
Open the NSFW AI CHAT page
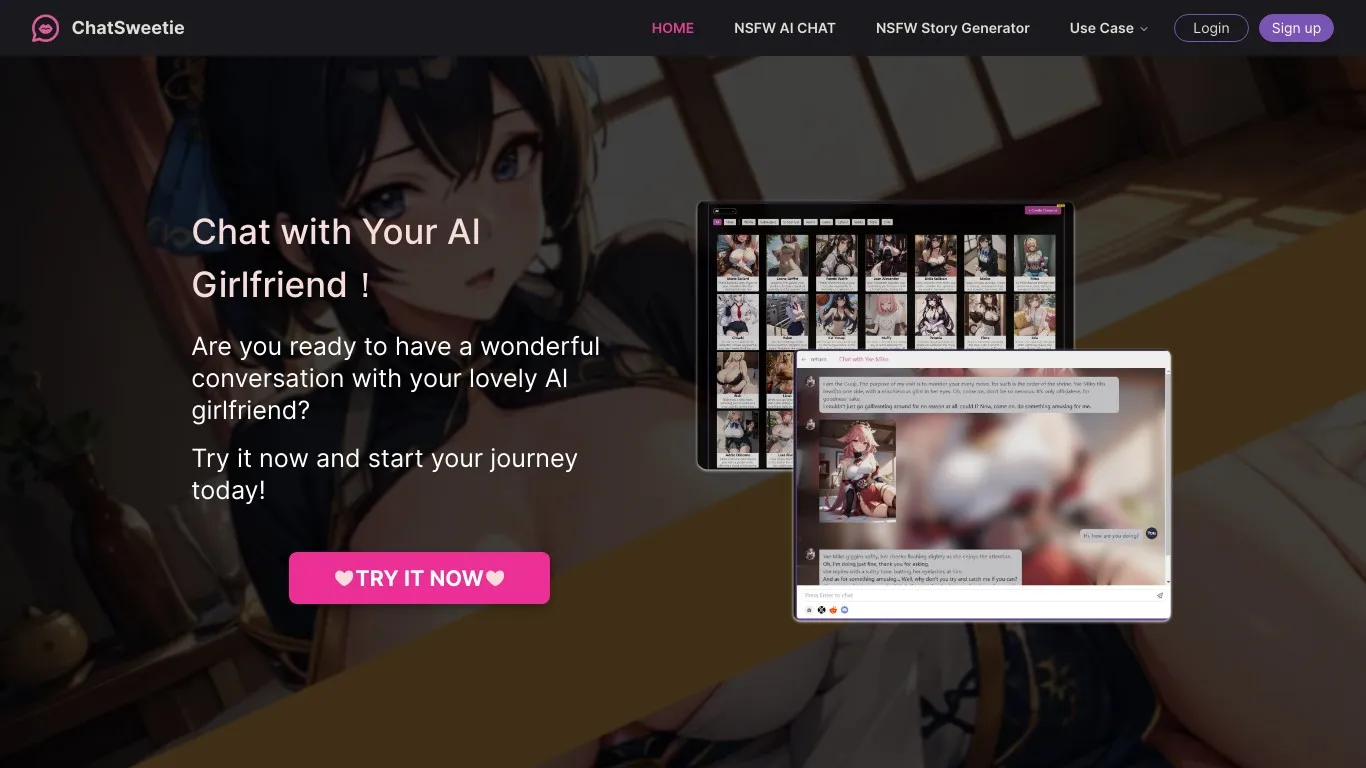[x=784, y=28]
